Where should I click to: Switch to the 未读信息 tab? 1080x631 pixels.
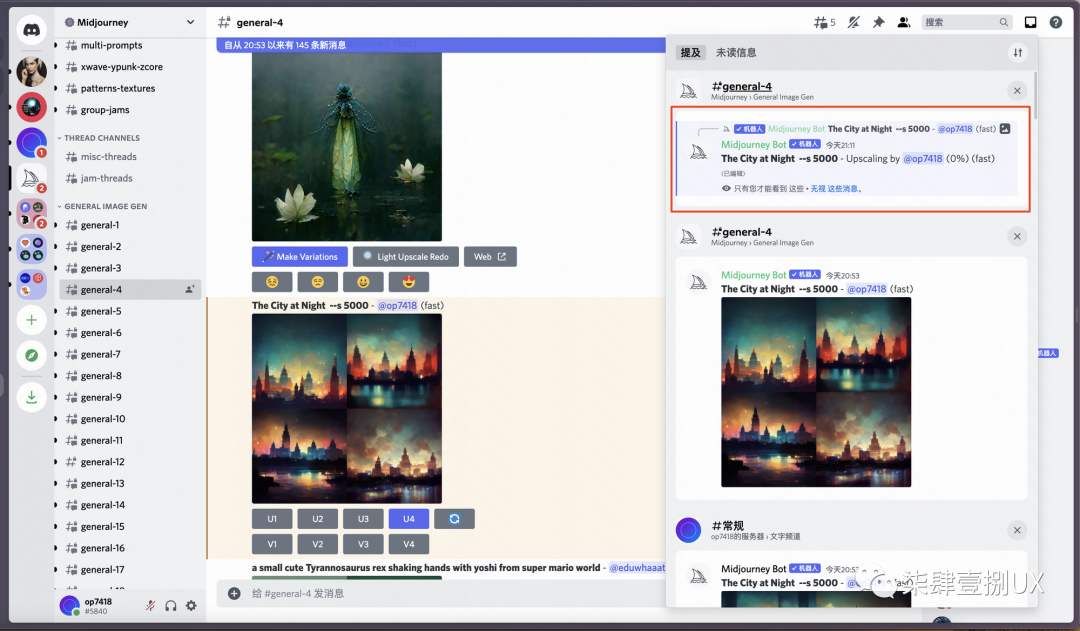pyautogui.click(x=736, y=52)
